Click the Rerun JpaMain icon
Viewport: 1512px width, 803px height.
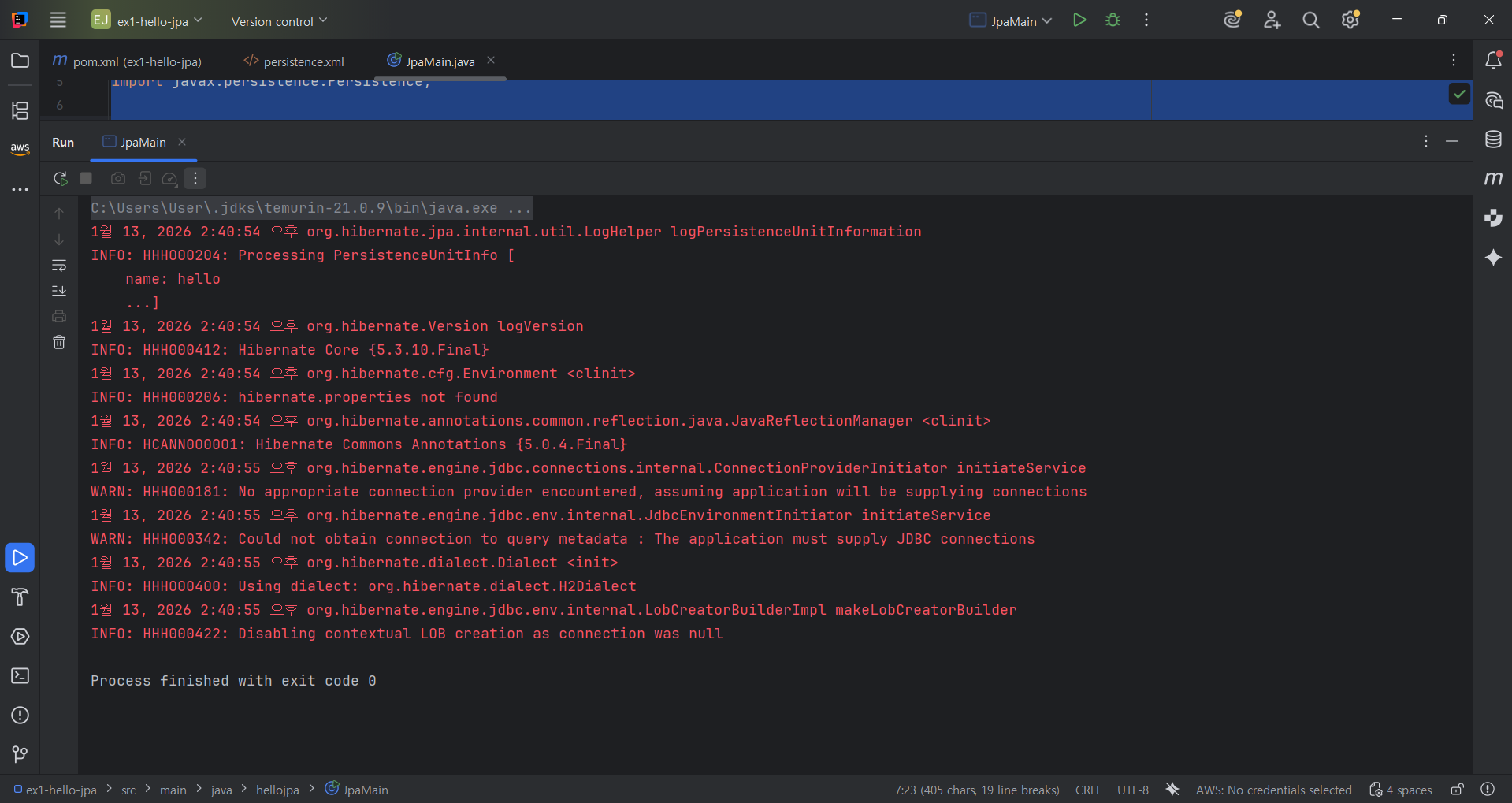(60, 179)
